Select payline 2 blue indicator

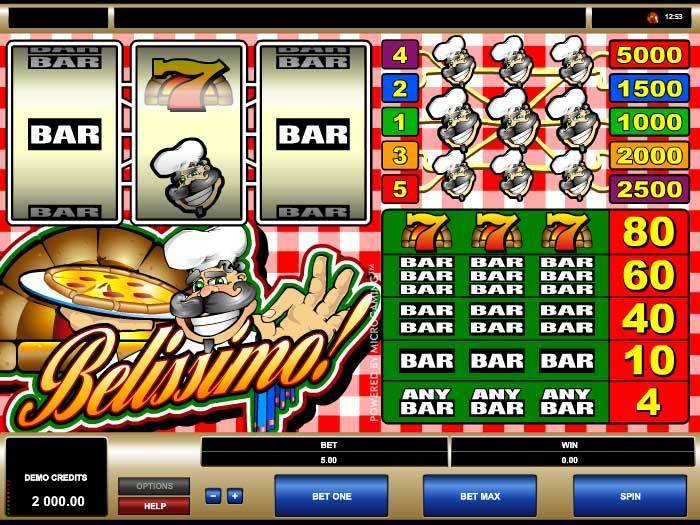coord(400,88)
